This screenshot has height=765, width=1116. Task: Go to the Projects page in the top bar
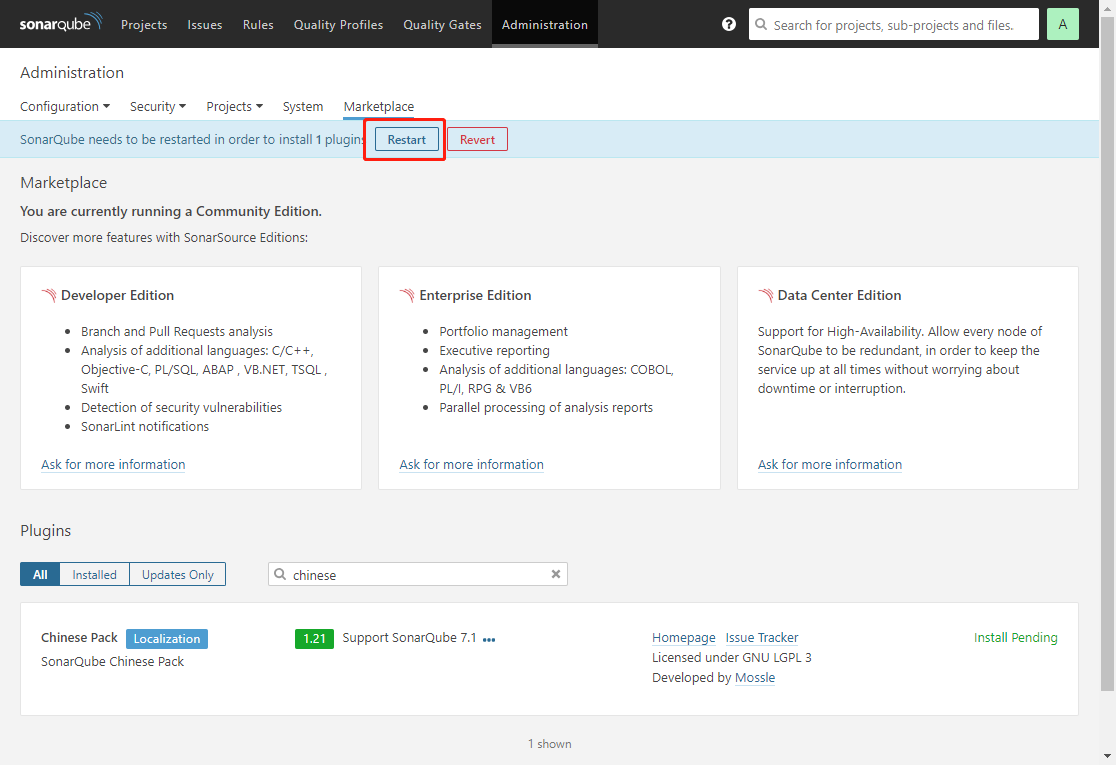144,24
